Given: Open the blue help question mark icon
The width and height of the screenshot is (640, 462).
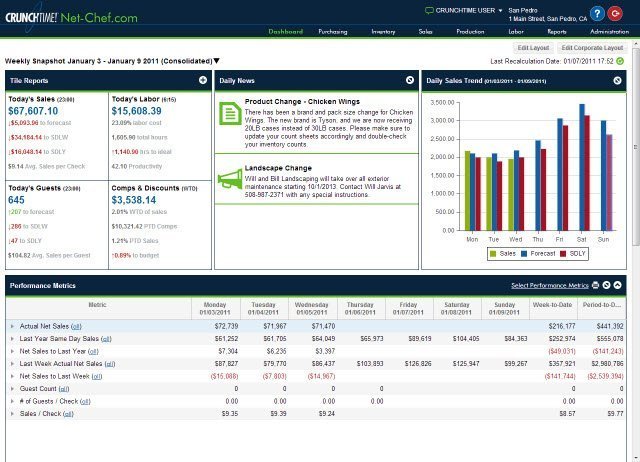Looking at the screenshot, I should click(x=597, y=13).
